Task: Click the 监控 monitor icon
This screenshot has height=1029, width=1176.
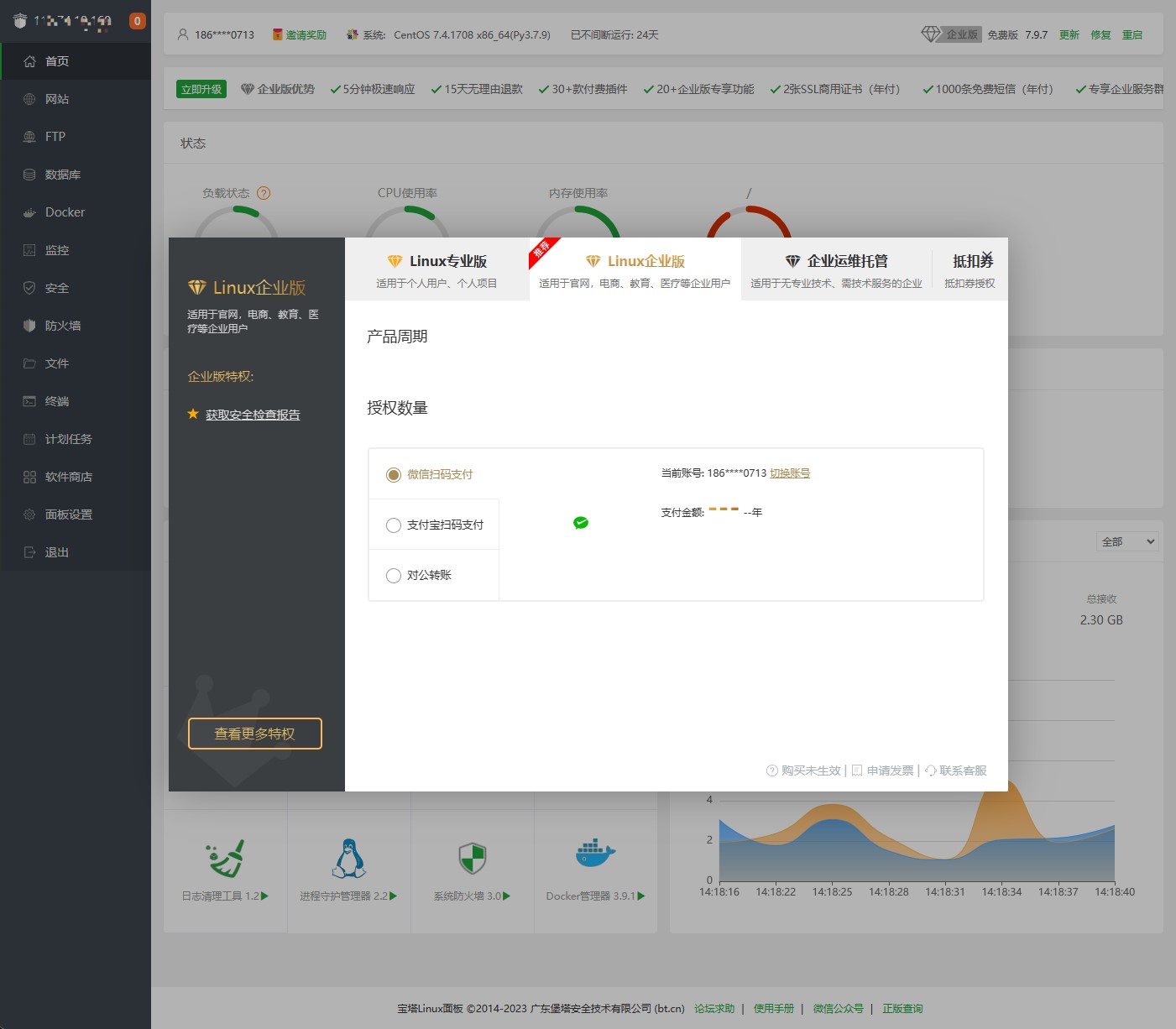Action: pyautogui.click(x=29, y=250)
